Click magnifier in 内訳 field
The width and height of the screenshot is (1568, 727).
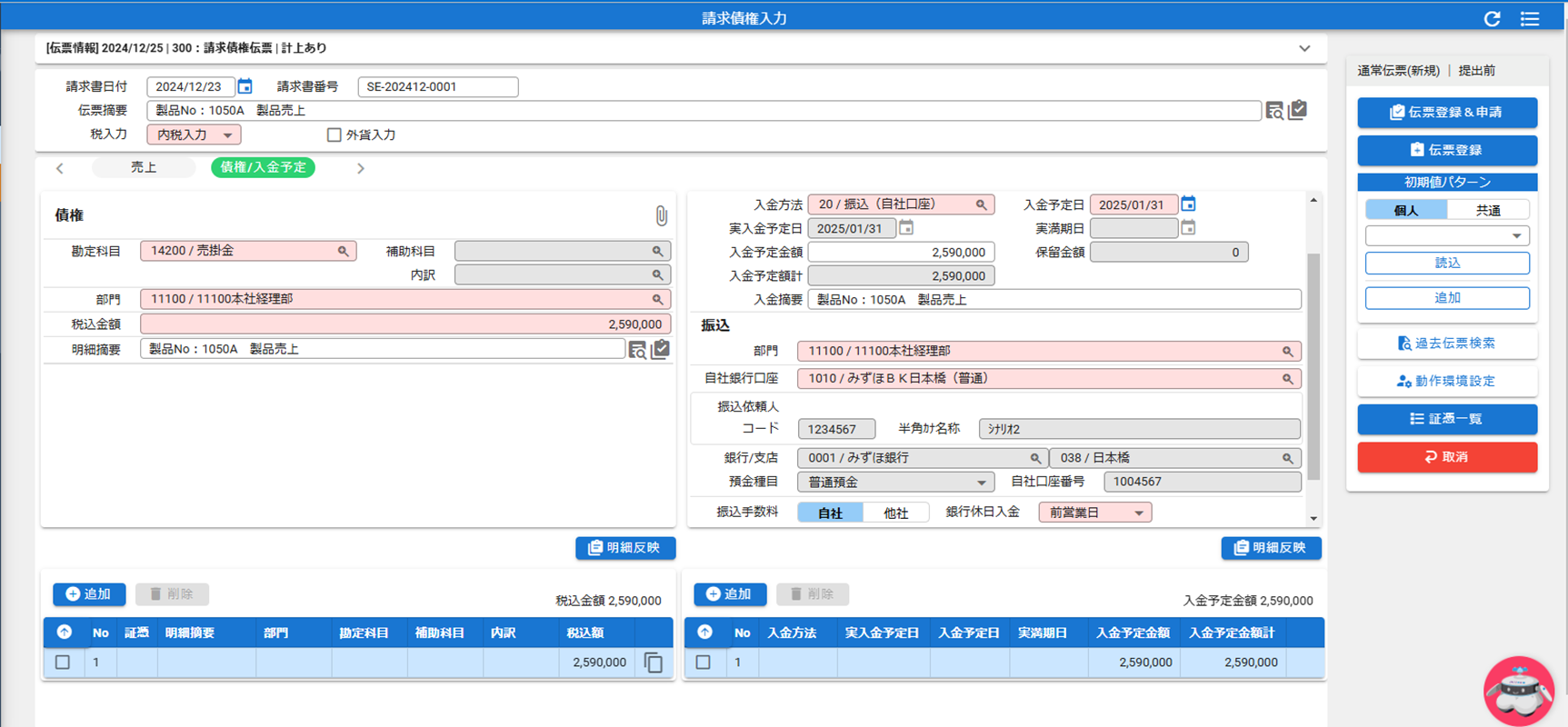point(657,274)
